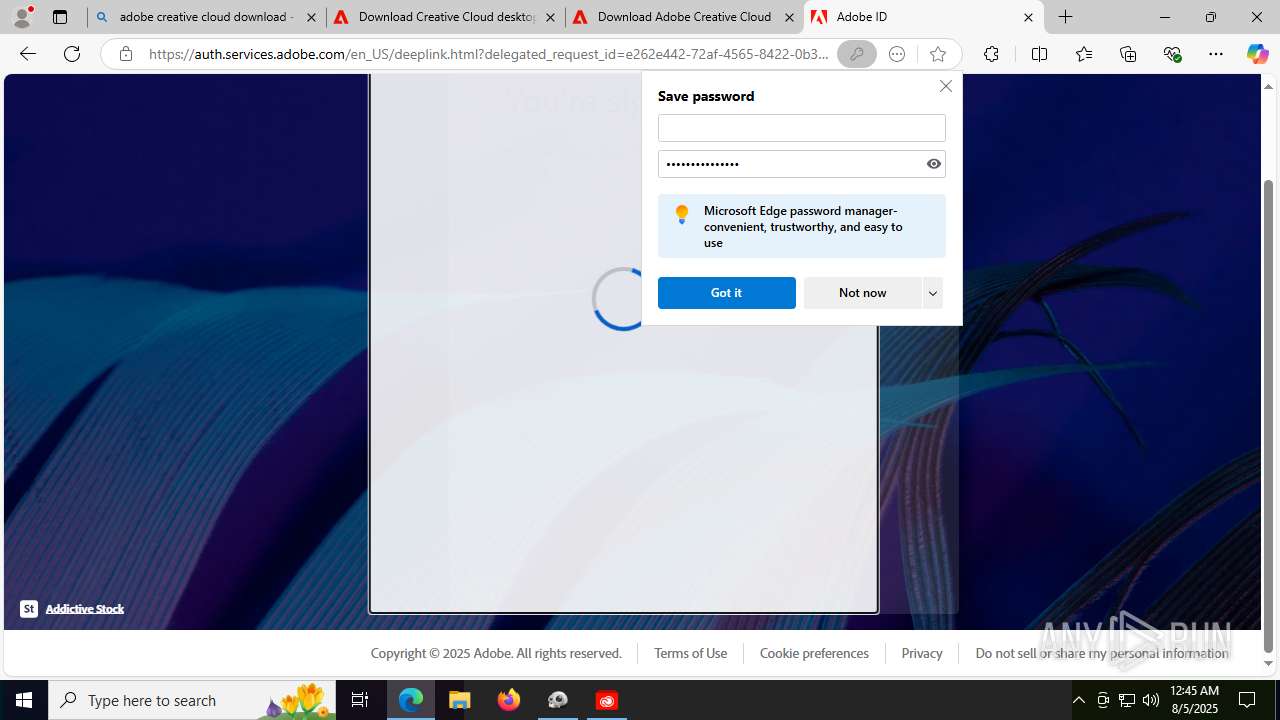The image size is (1280, 720).
Task: Open Do not sell or share link
Action: pos(1101,653)
